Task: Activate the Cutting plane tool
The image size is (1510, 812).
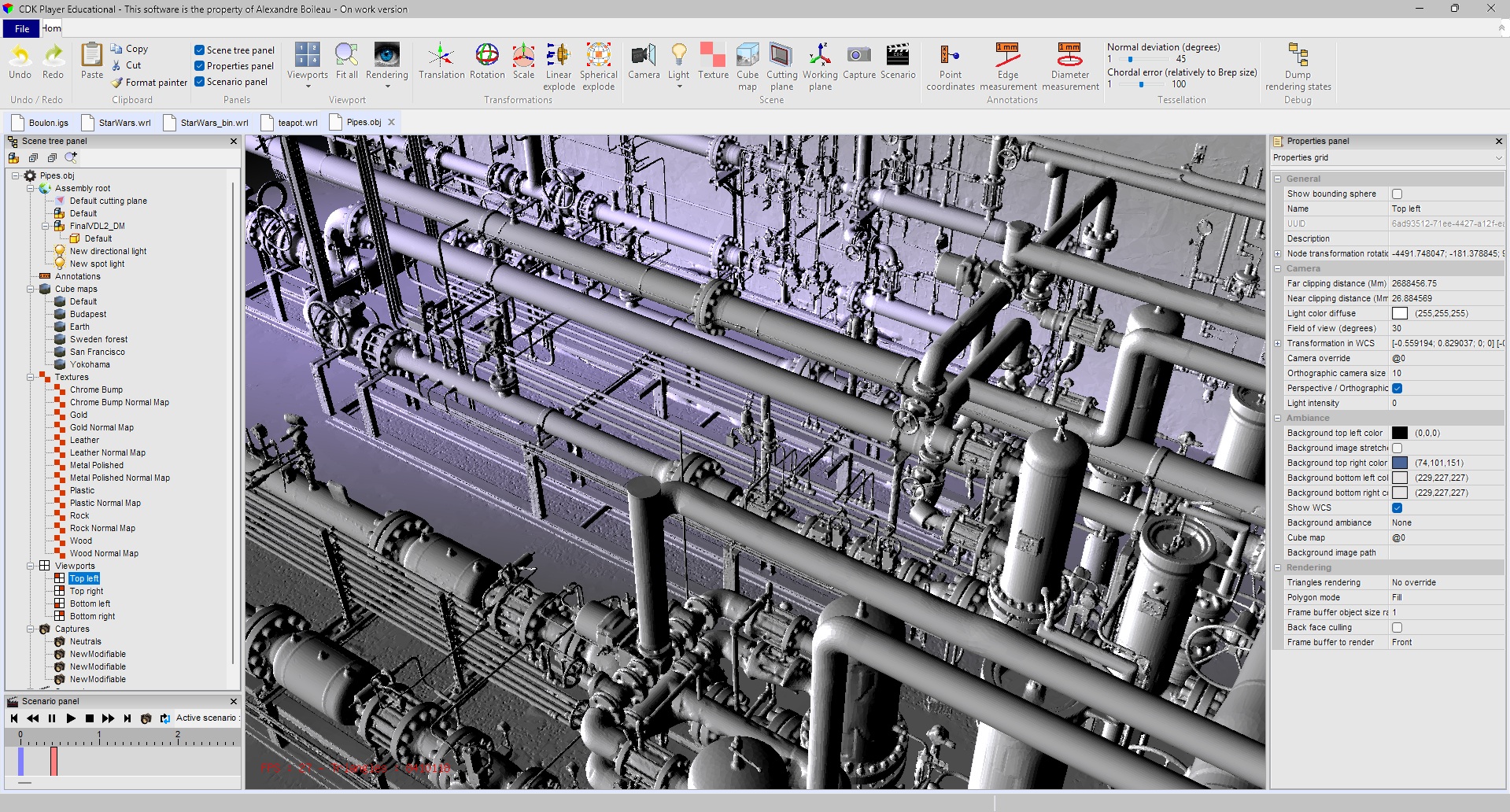Action: (x=781, y=56)
